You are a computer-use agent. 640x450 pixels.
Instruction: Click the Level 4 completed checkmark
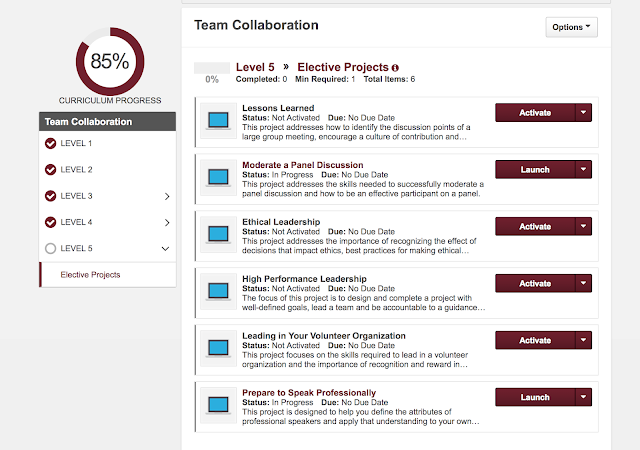click(x=50, y=222)
